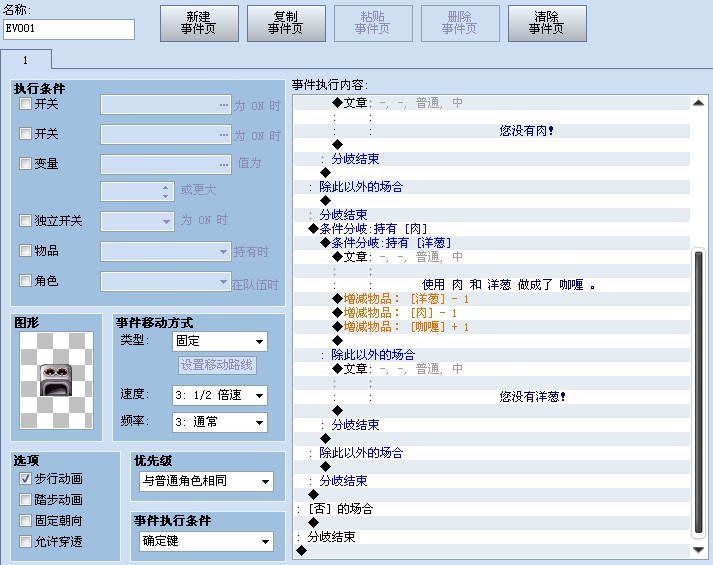Click the first 开关 selection field ellipsis
Screen dimensions: 713x565
coord(223,105)
